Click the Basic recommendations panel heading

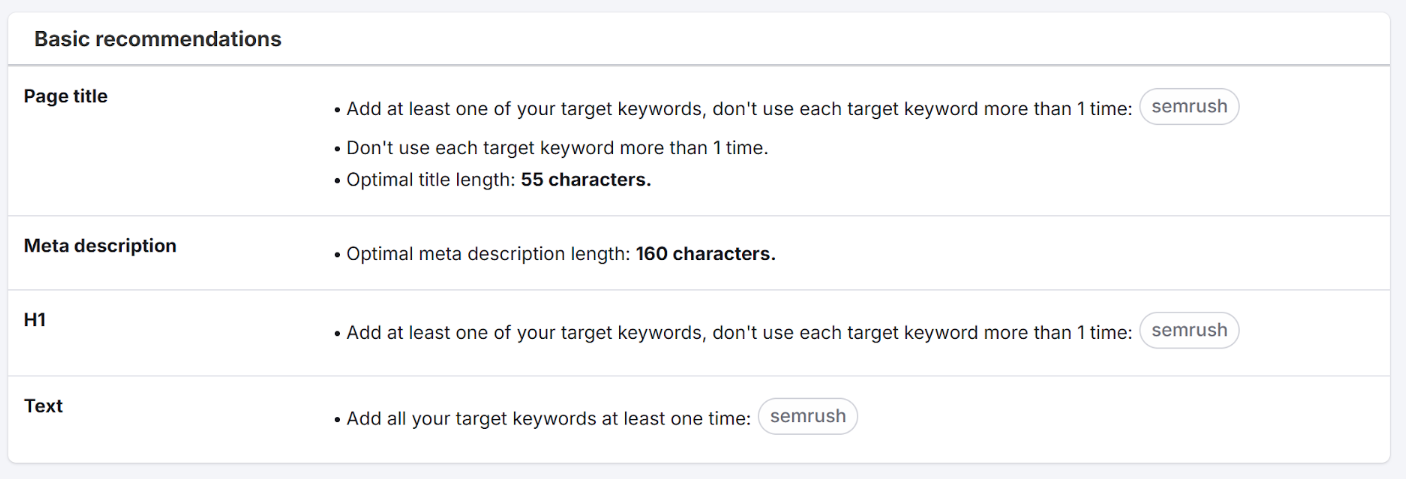point(158,40)
